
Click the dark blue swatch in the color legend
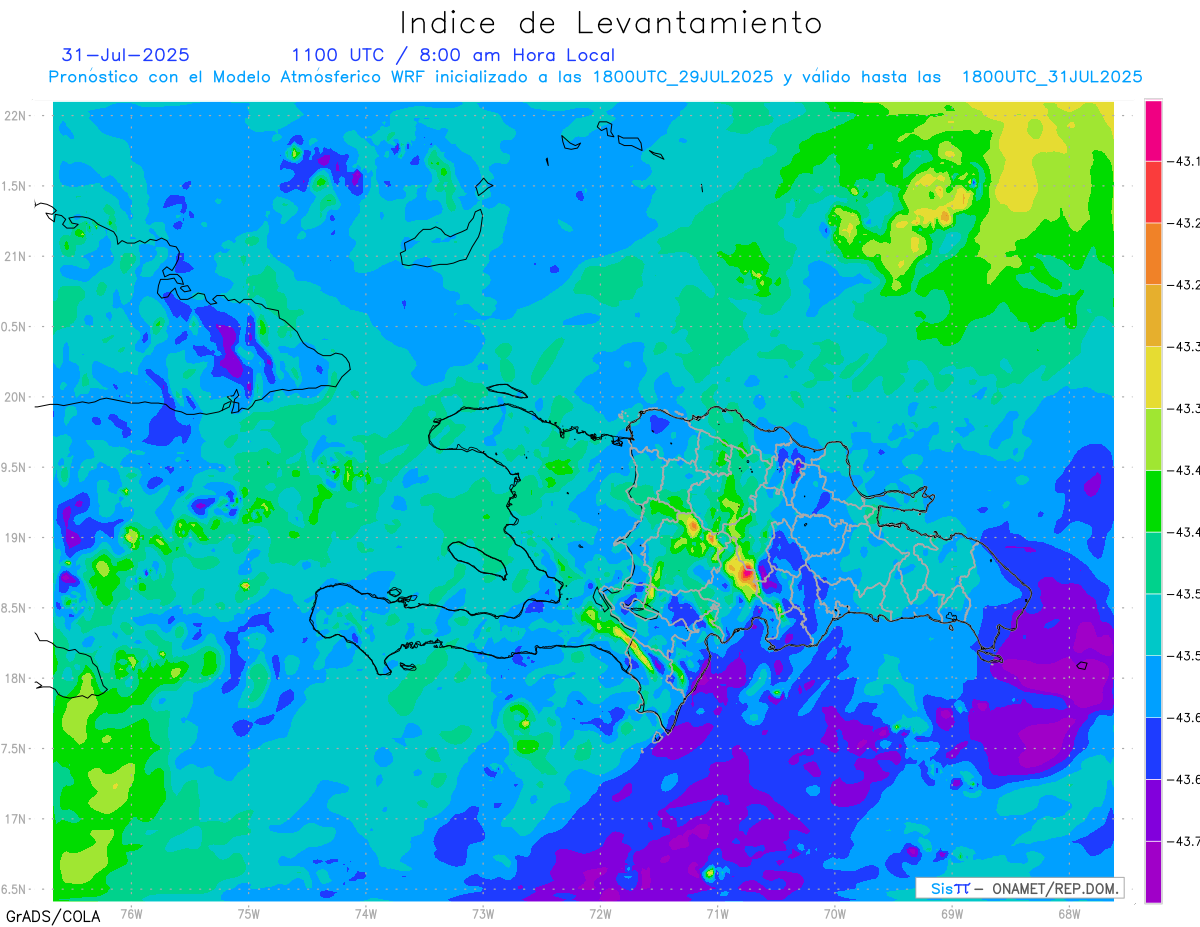[x=1153, y=747]
